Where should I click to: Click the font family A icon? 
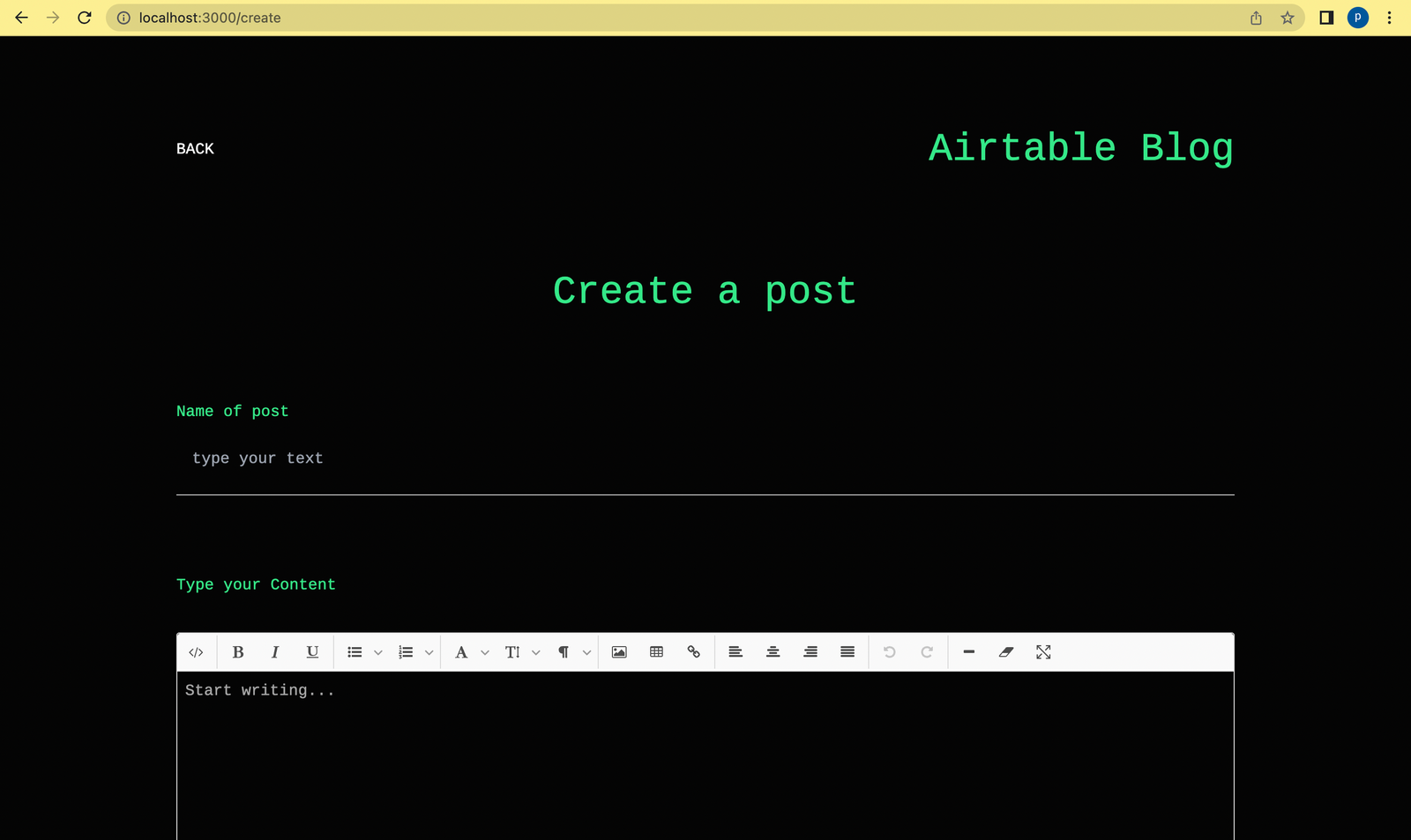461,652
